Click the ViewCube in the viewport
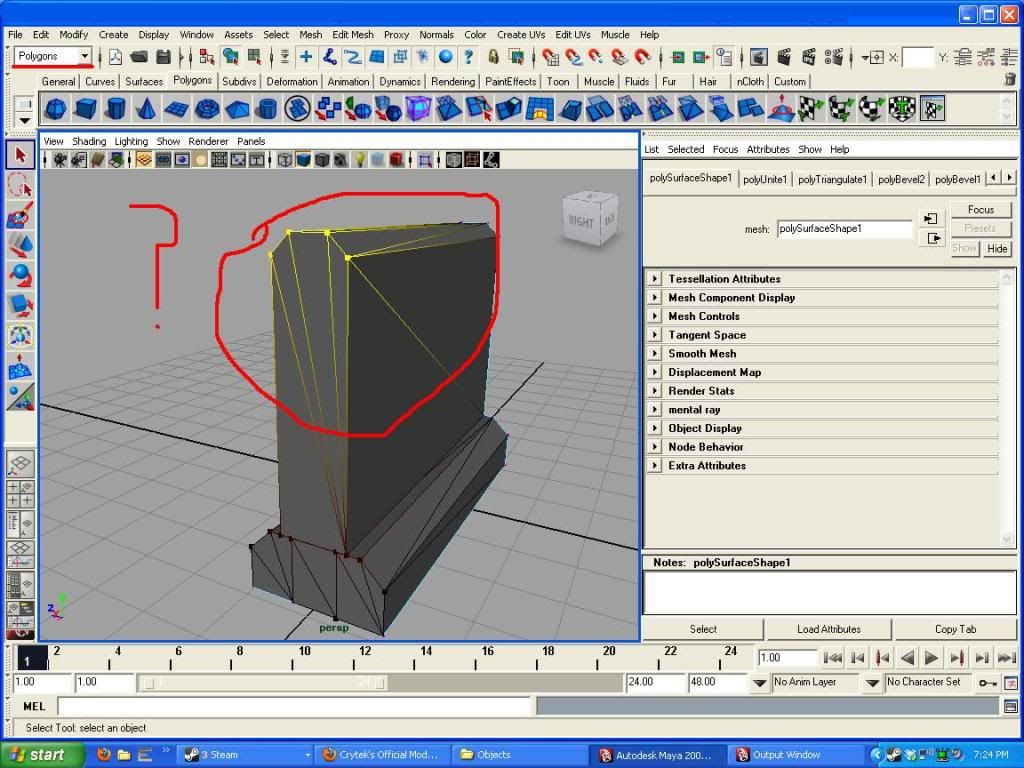Viewport: 1024px width, 768px height. tap(588, 220)
